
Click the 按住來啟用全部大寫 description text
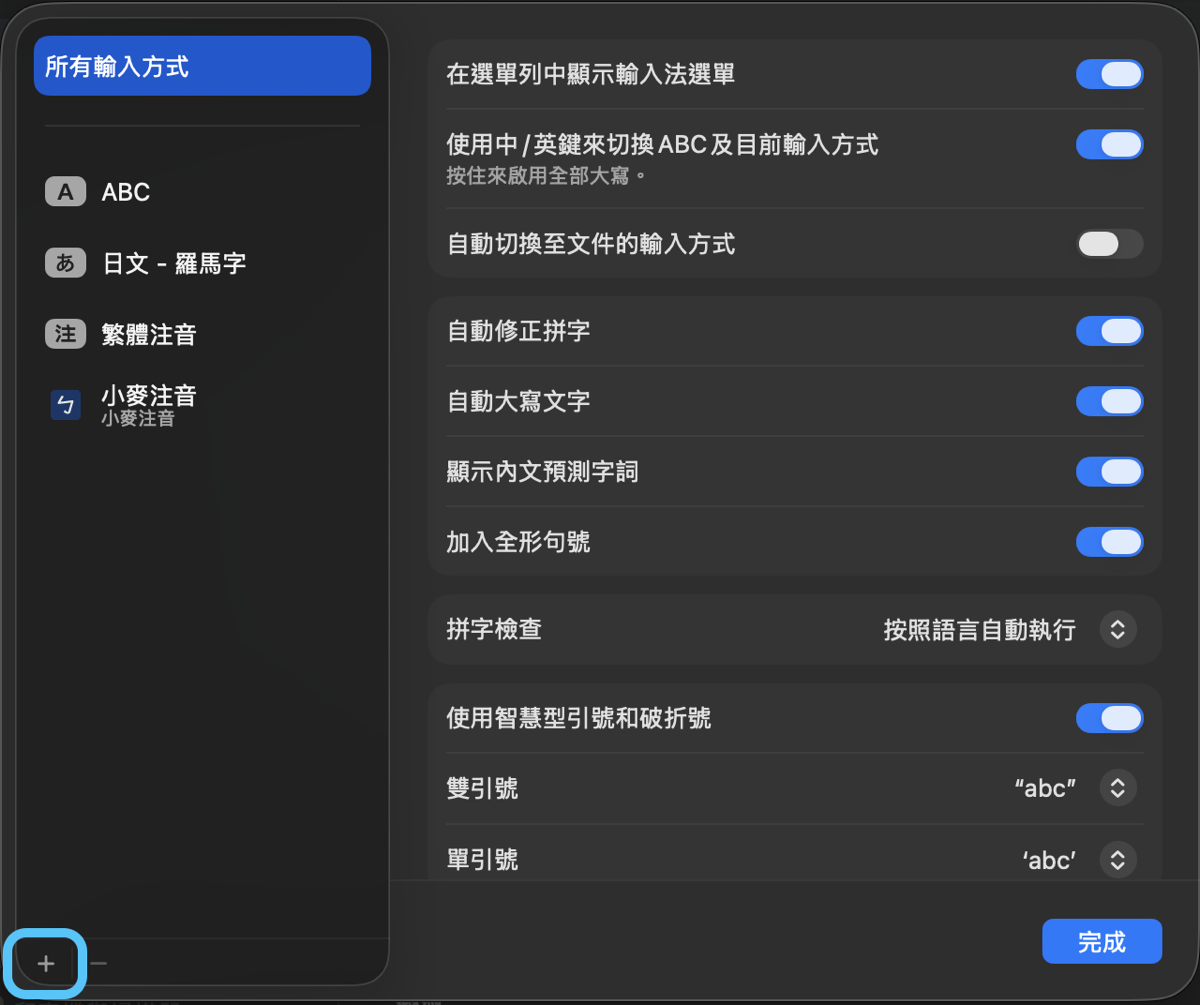(x=547, y=177)
